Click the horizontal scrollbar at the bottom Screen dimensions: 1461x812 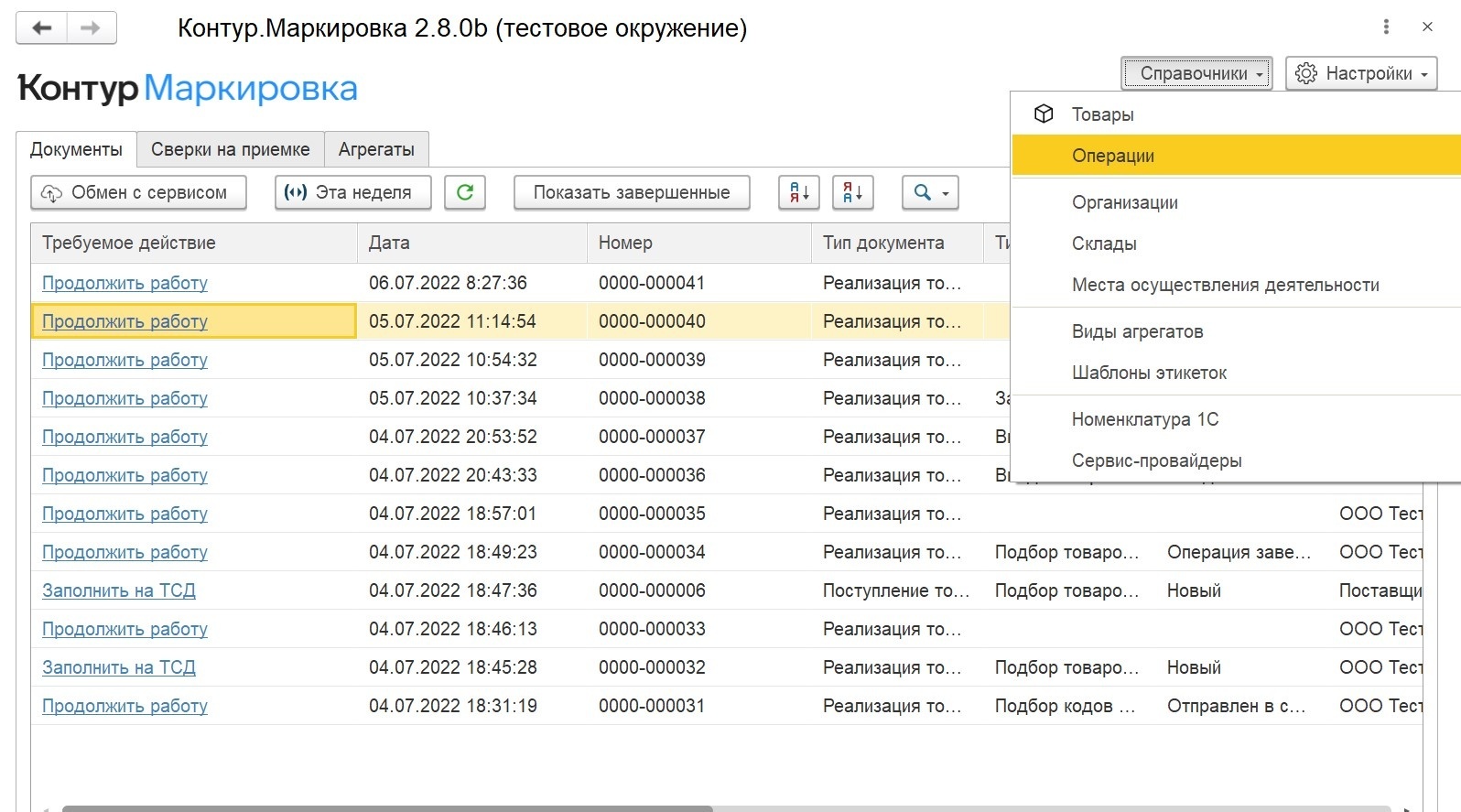point(387,808)
